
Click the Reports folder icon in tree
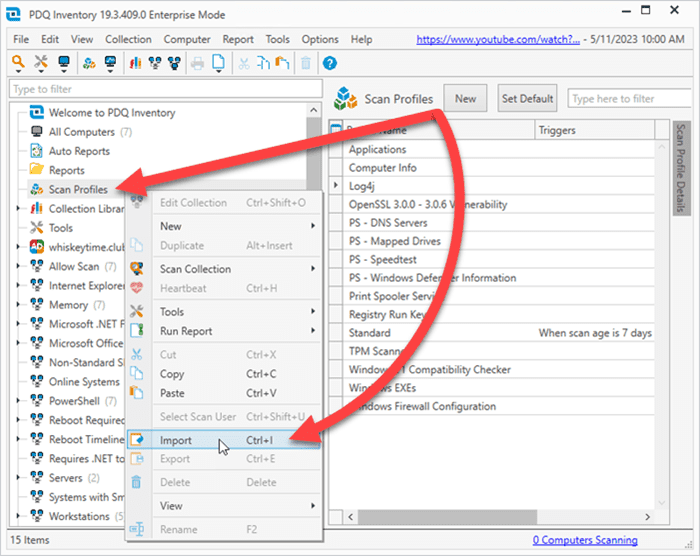[x=36, y=170]
